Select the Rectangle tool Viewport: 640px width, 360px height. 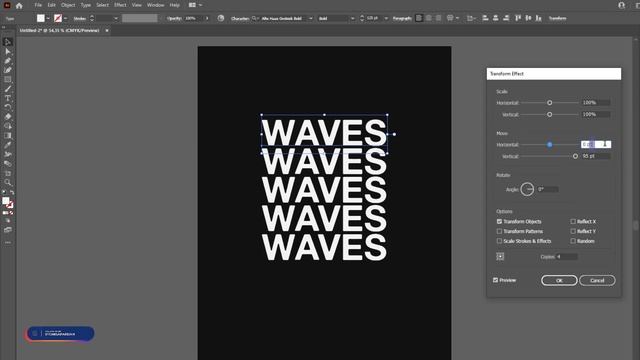(x=8, y=80)
